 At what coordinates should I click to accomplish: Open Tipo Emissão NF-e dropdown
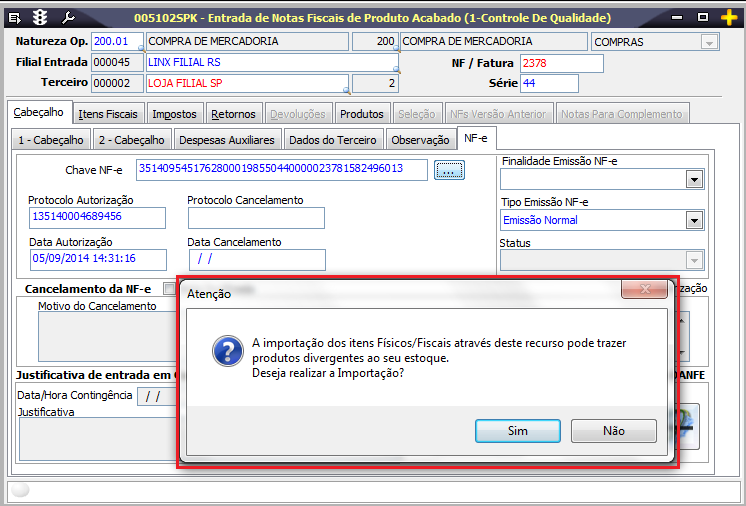(694, 220)
